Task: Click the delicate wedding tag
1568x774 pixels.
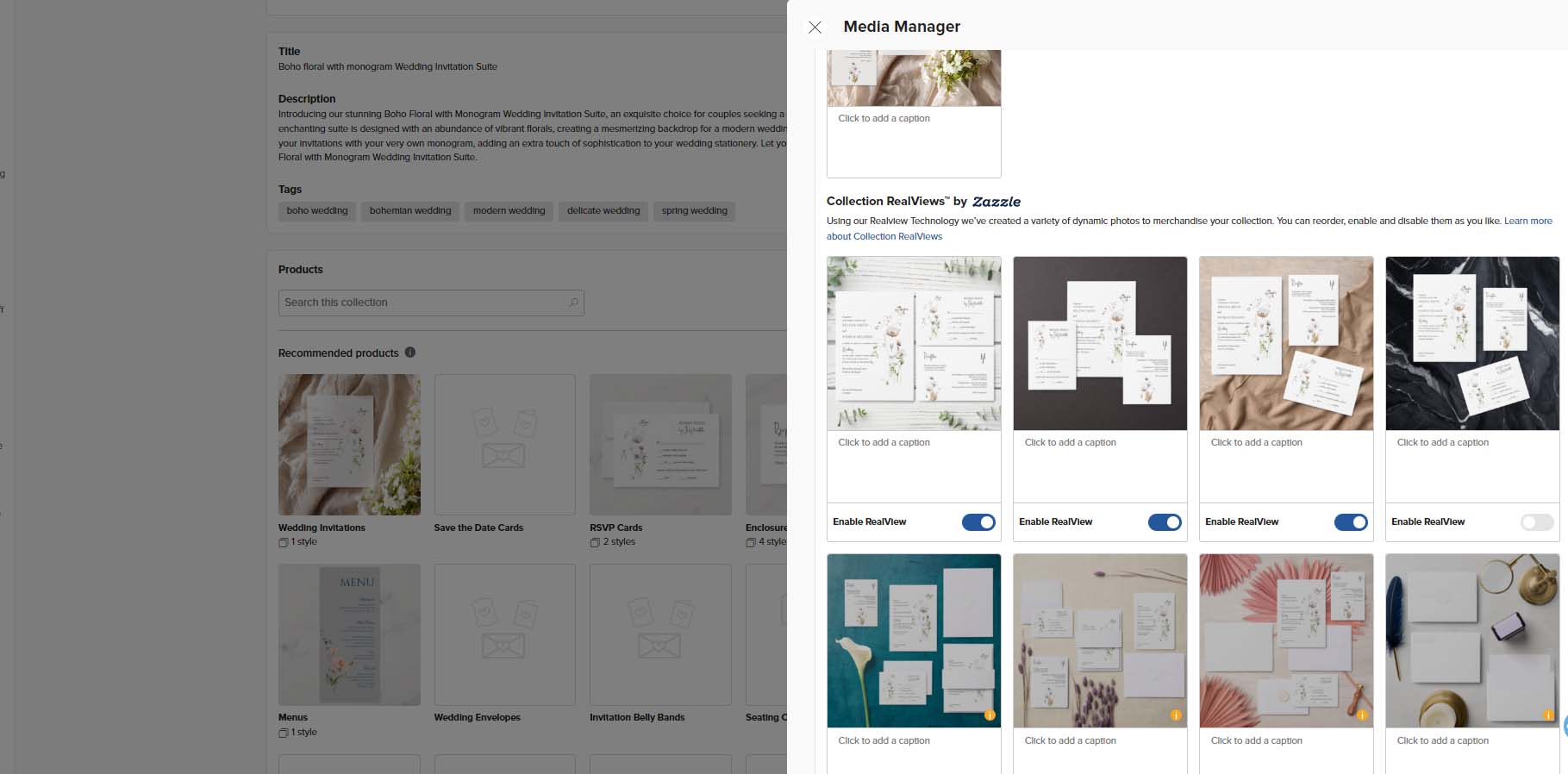Action: coord(603,211)
